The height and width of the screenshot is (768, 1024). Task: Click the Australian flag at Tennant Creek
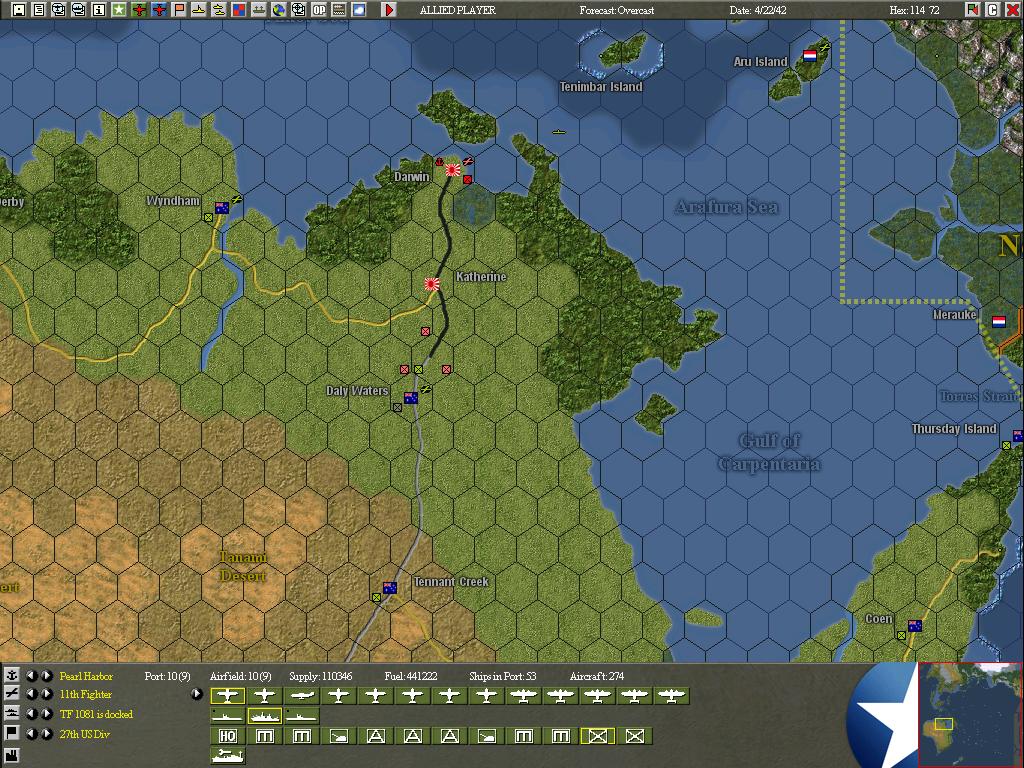click(x=390, y=588)
